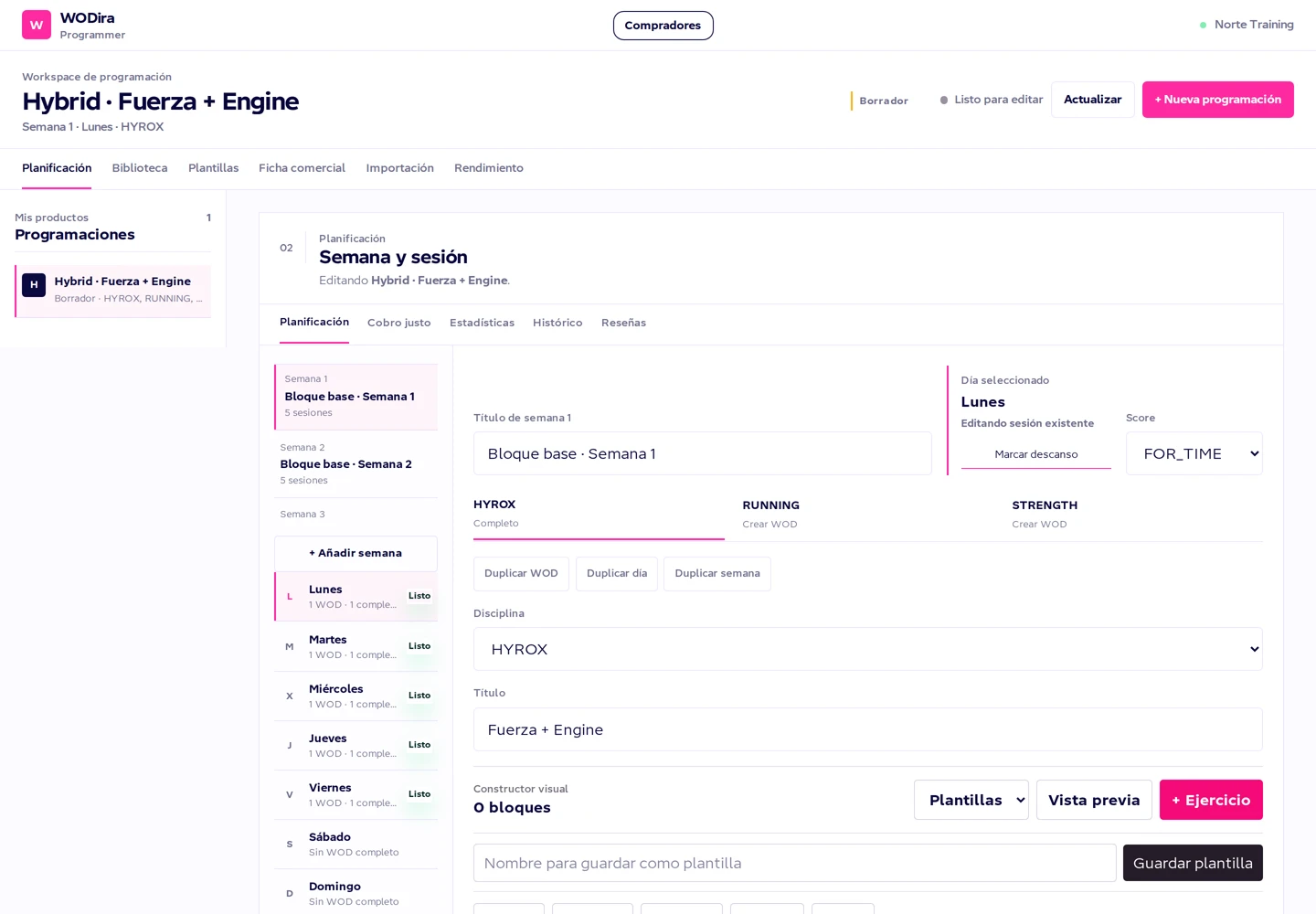This screenshot has width=1316, height=914.
Task: Select Martes in the day list
Action: [356, 646]
